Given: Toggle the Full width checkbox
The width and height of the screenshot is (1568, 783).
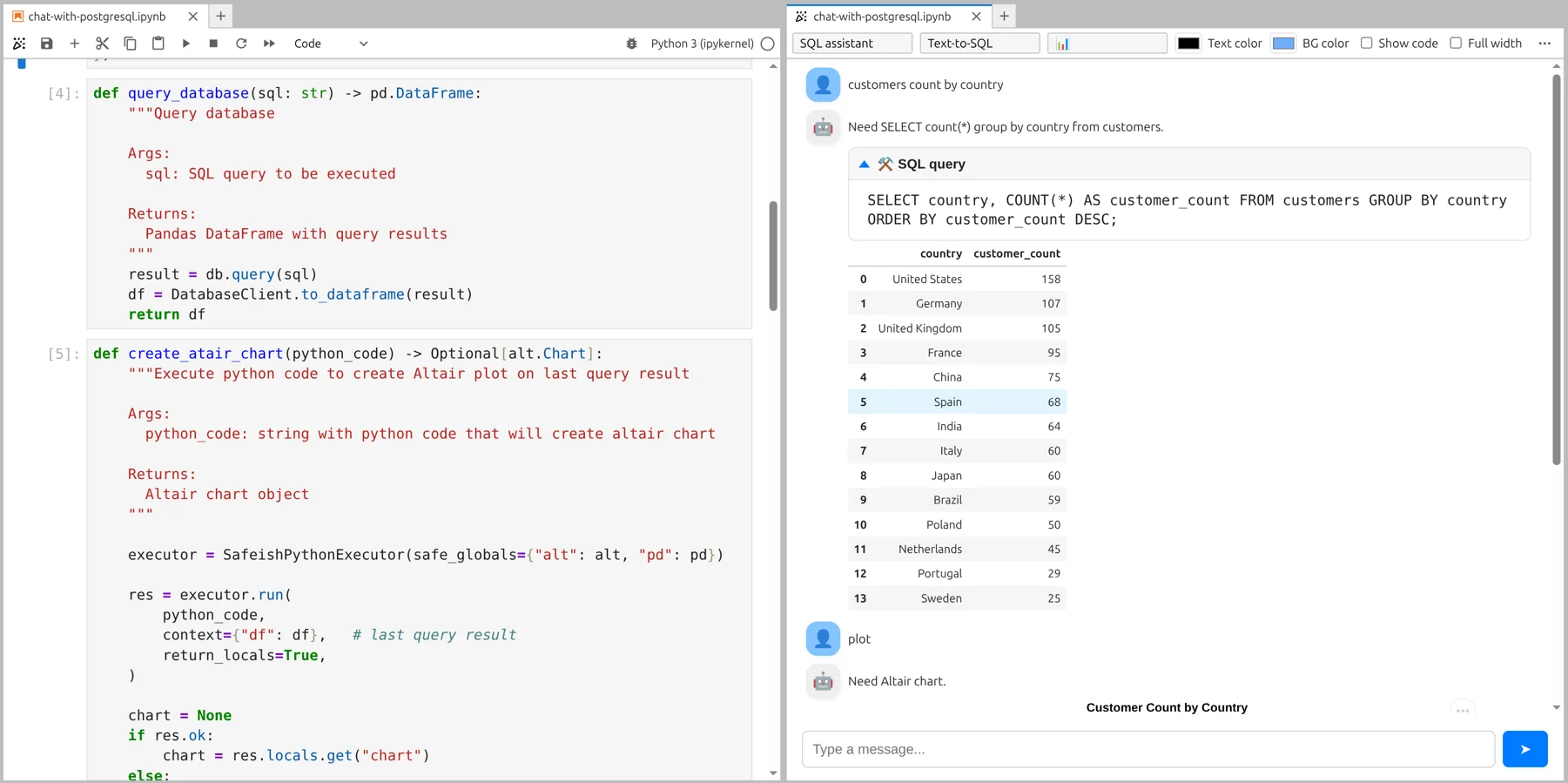Looking at the screenshot, I should (1456, 44).
